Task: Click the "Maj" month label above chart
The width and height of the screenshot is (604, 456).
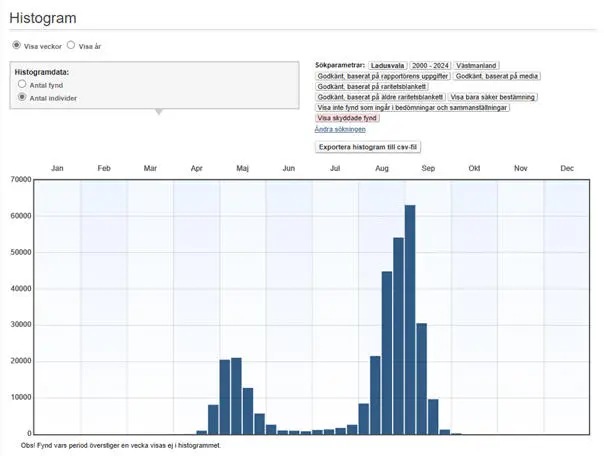Action: pos(242,168)
